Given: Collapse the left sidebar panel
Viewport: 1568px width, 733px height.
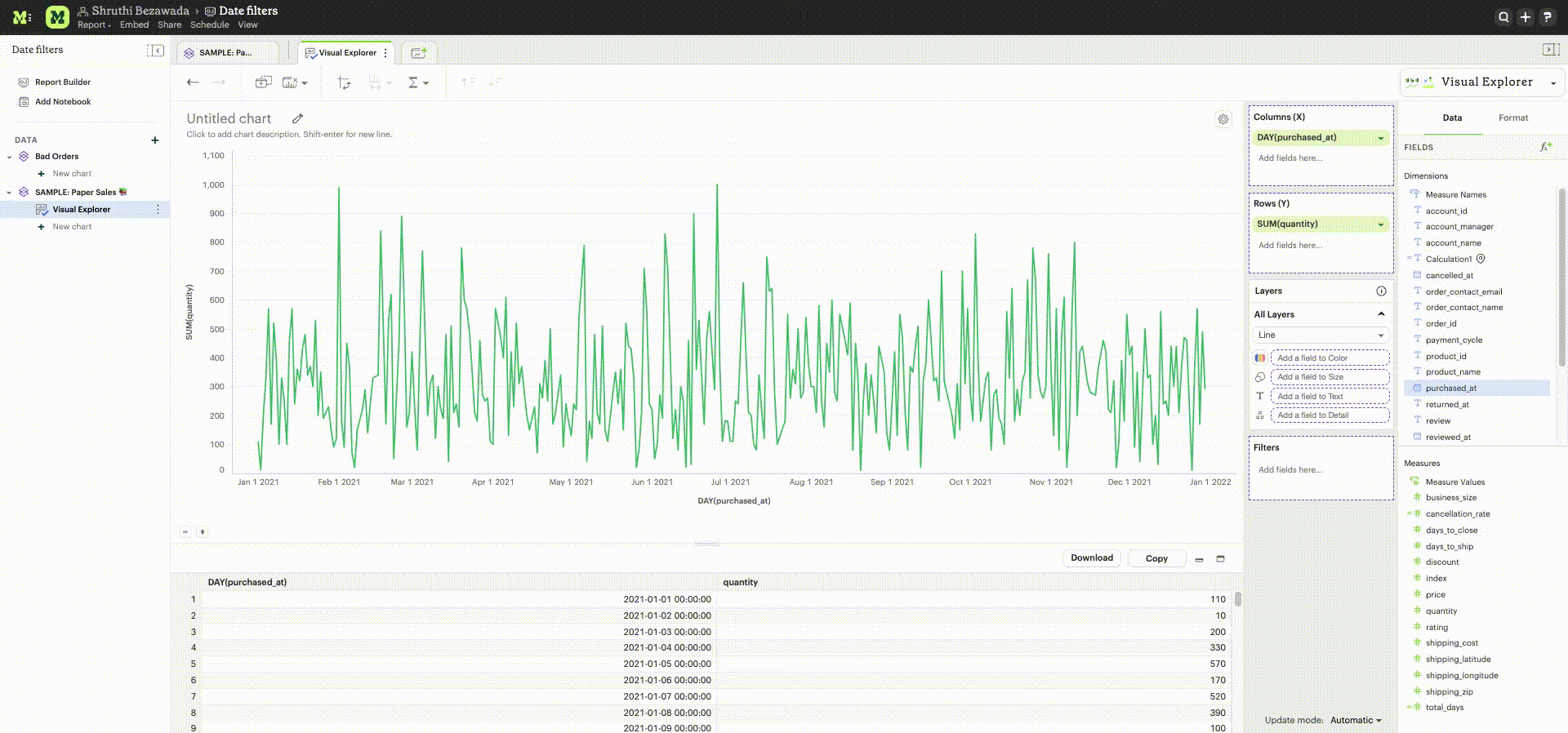Looking at the screenshot, I should pyautogui.click(x=155, y=51).
